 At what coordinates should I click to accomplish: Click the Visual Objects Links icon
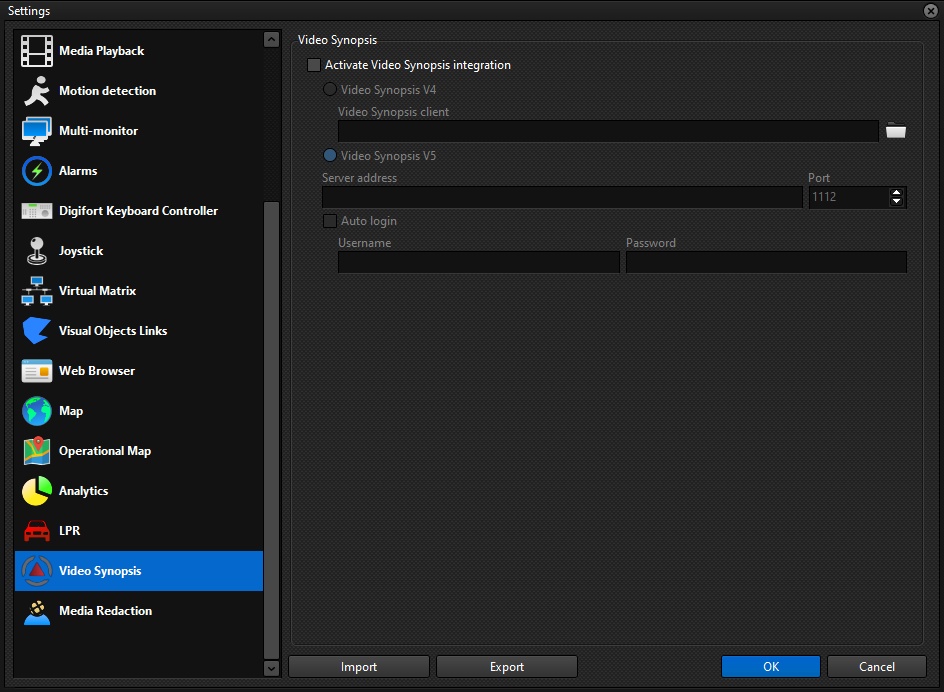click(x=37, y=331)
